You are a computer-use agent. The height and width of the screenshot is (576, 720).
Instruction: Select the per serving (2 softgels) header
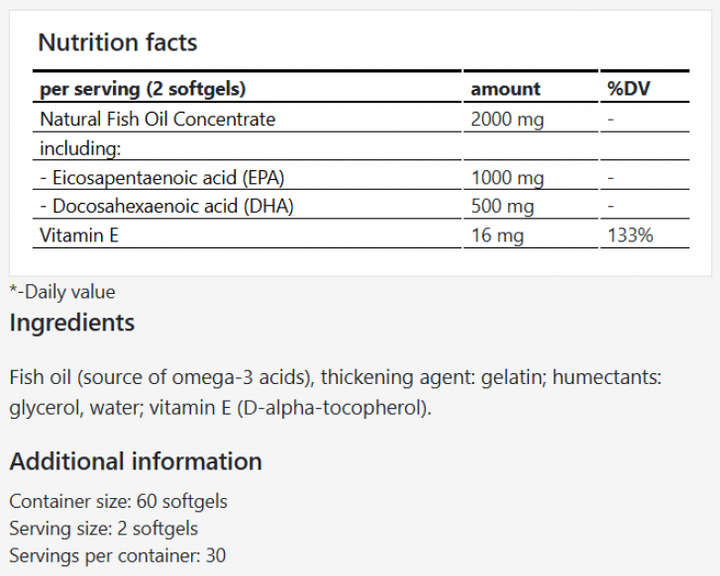coord(143,90)
